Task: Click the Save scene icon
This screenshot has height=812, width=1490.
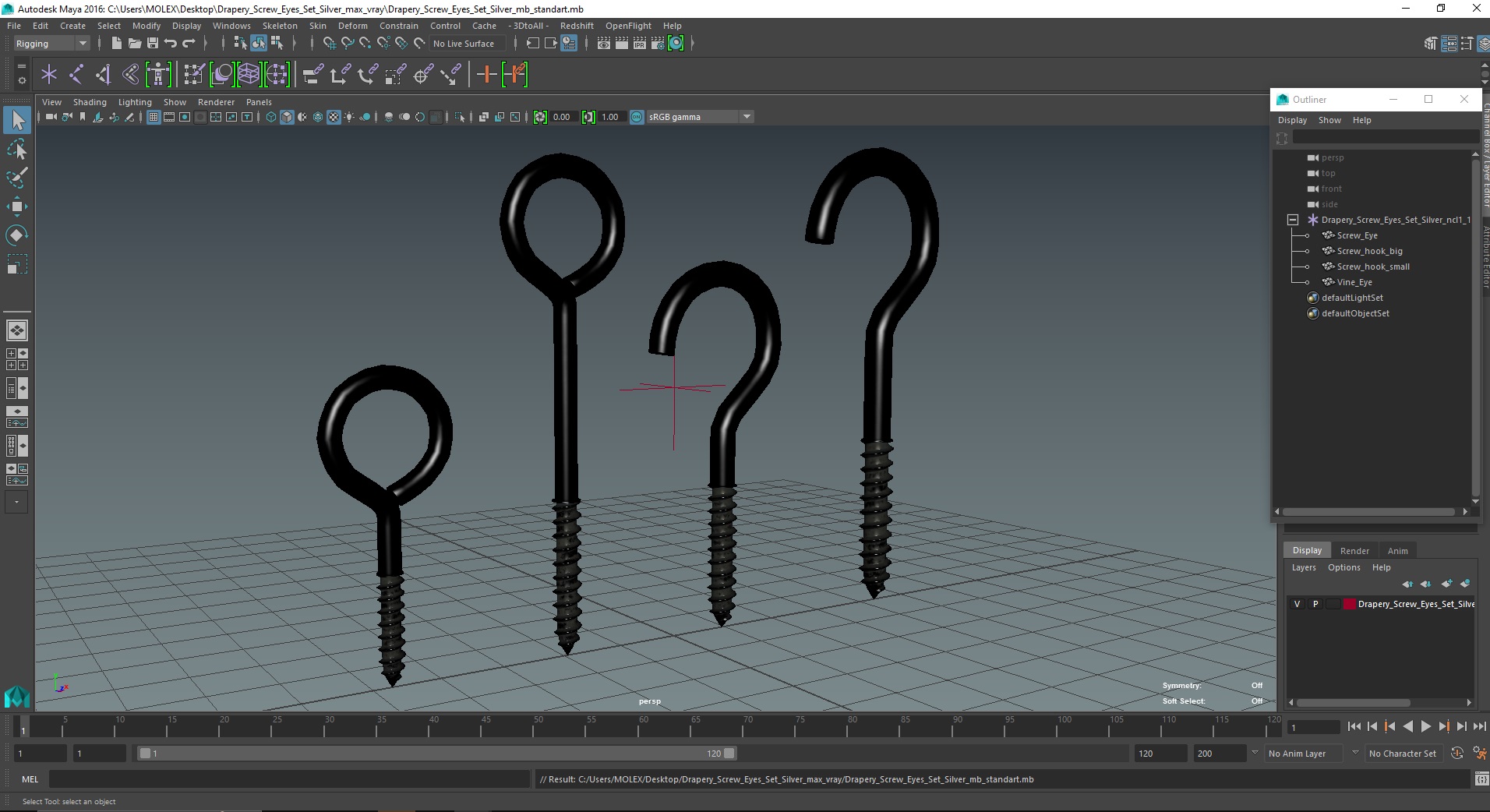Action: click(153, 44)
